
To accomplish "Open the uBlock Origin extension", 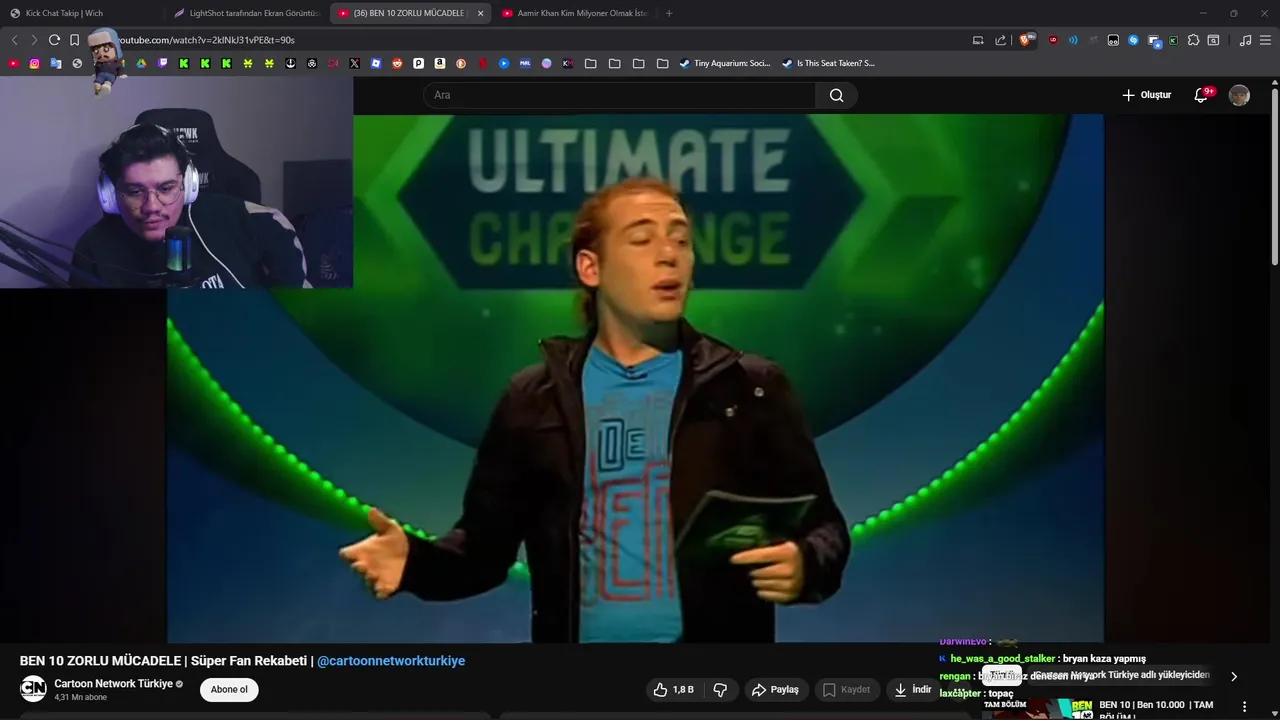I will pos(1053,40).
